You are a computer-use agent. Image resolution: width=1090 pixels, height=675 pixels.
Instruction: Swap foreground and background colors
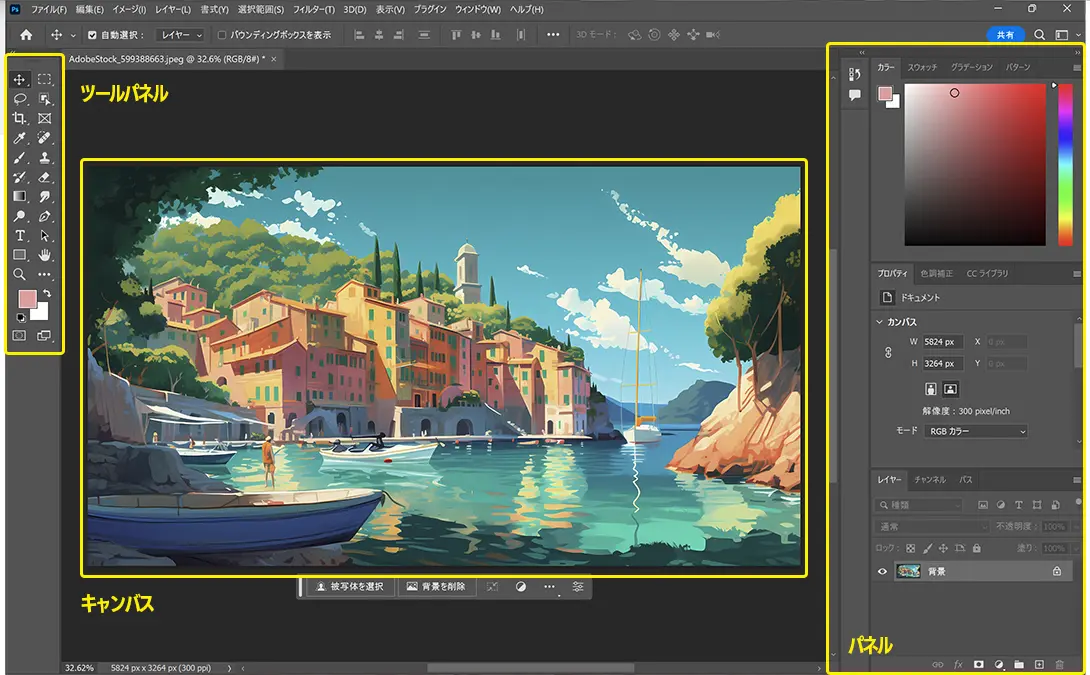(x=47, y=294)
